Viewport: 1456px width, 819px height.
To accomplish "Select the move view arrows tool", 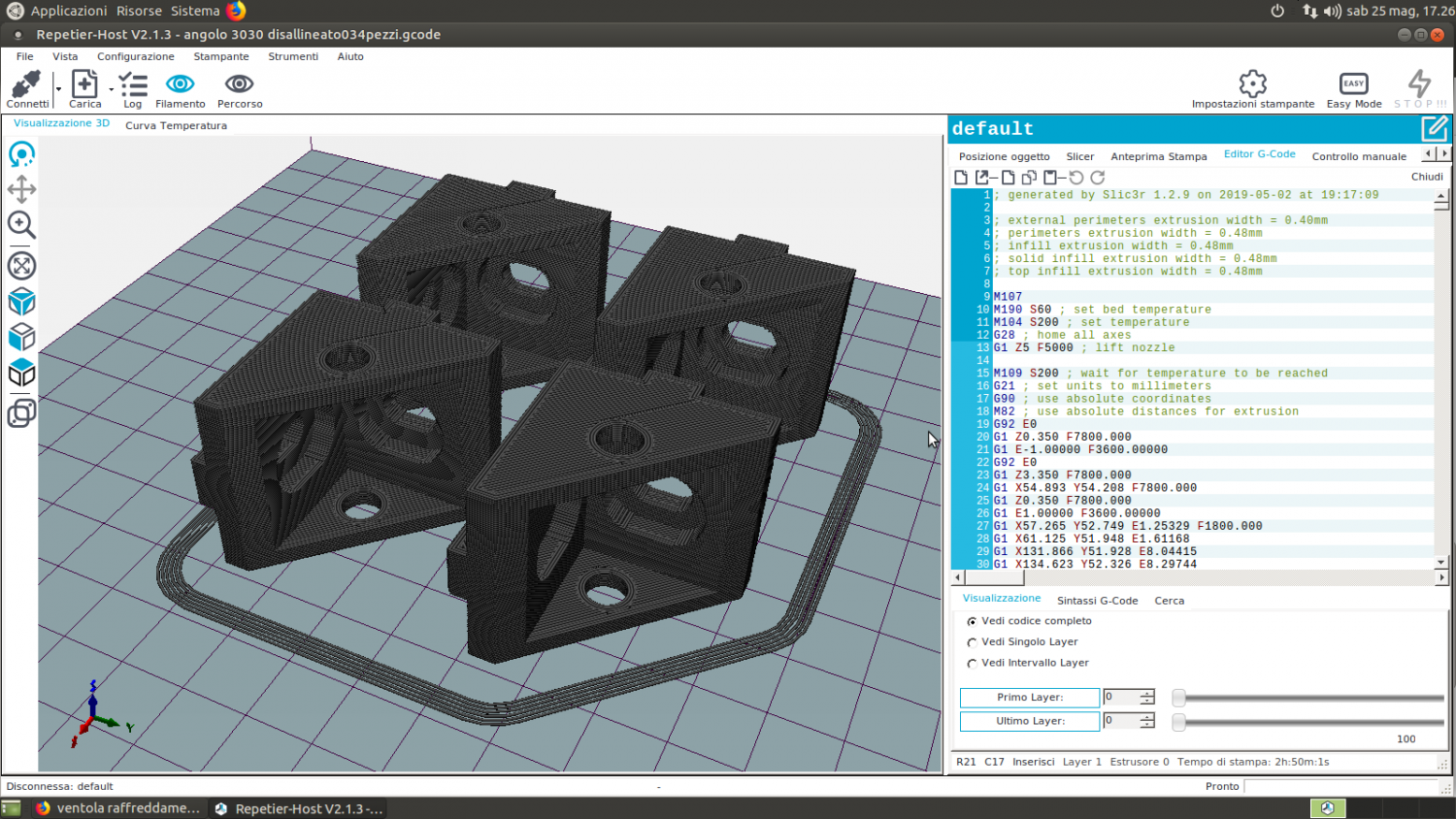I will [21, 189].
